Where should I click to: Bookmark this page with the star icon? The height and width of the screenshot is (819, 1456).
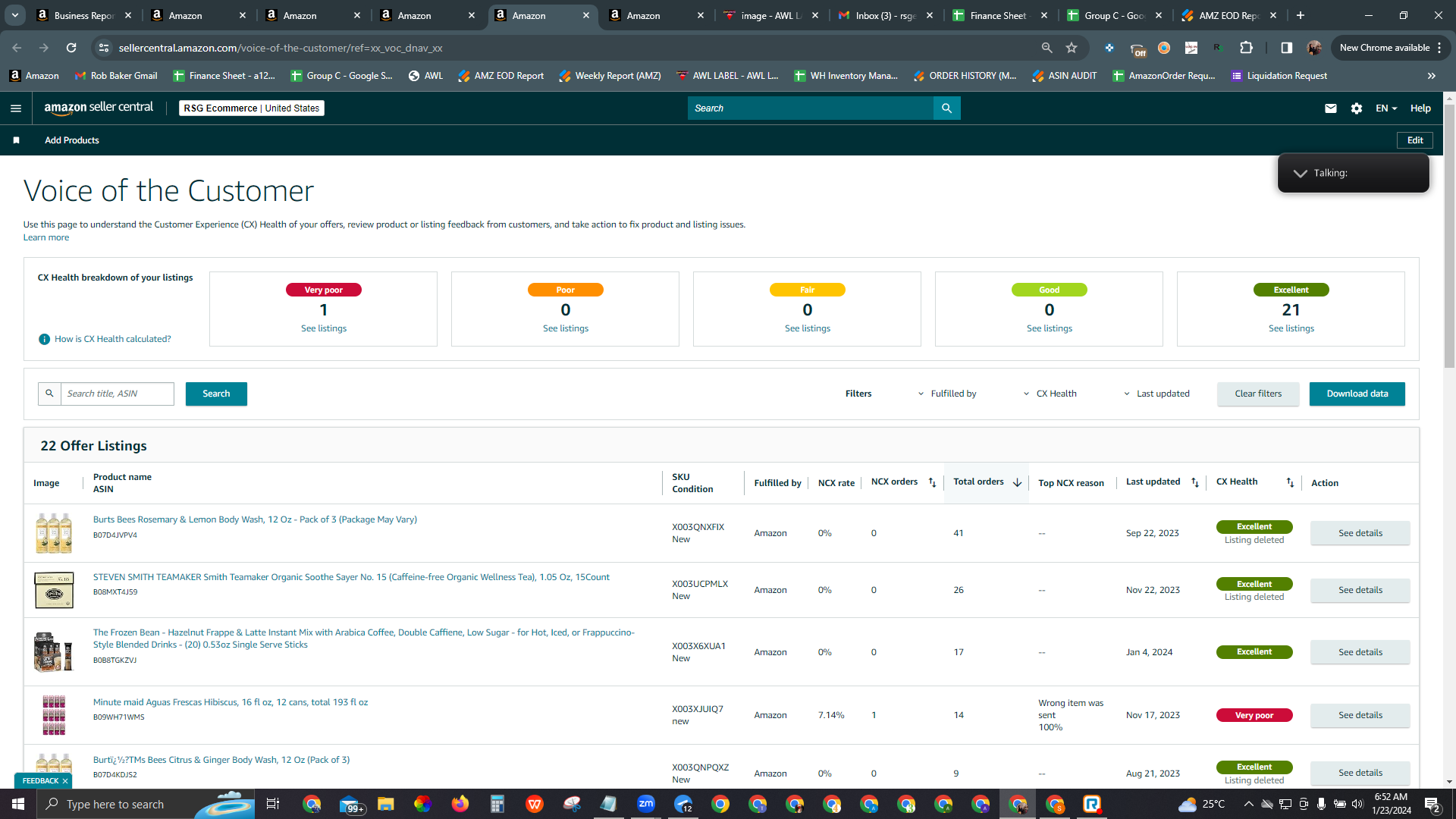[x=1072, y=48]
